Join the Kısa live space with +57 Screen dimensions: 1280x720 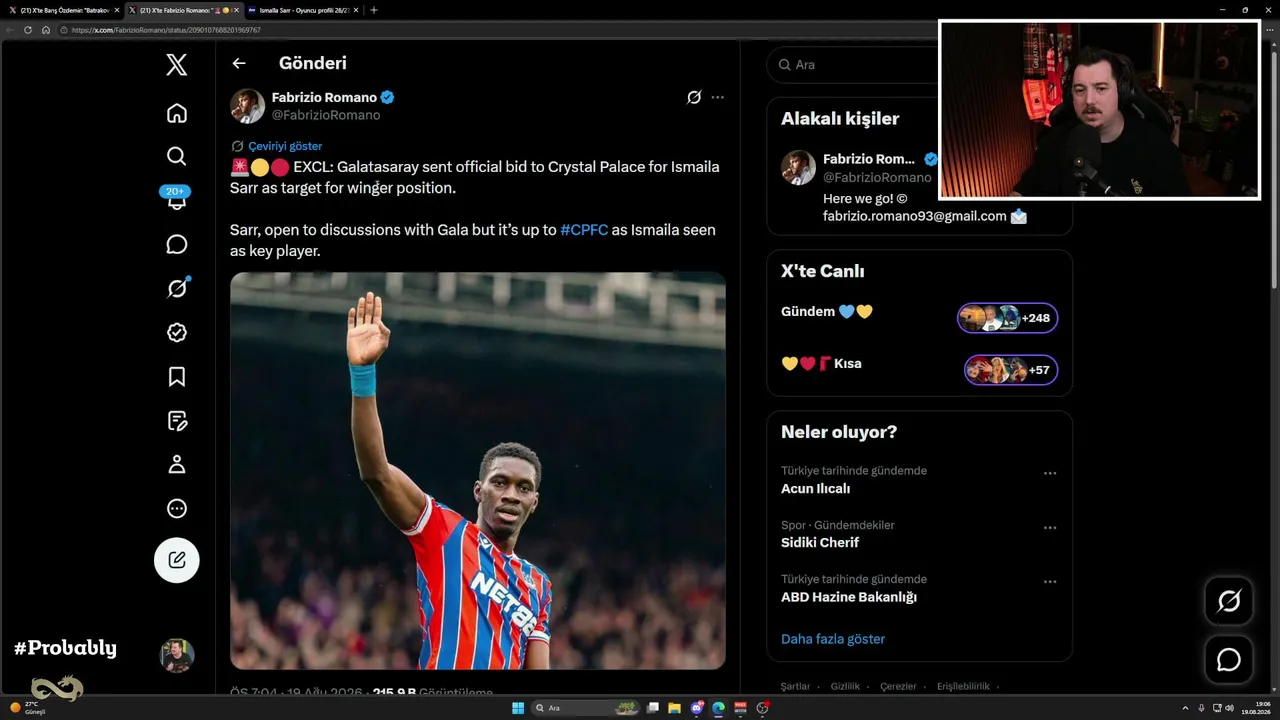pos(1011,370)
